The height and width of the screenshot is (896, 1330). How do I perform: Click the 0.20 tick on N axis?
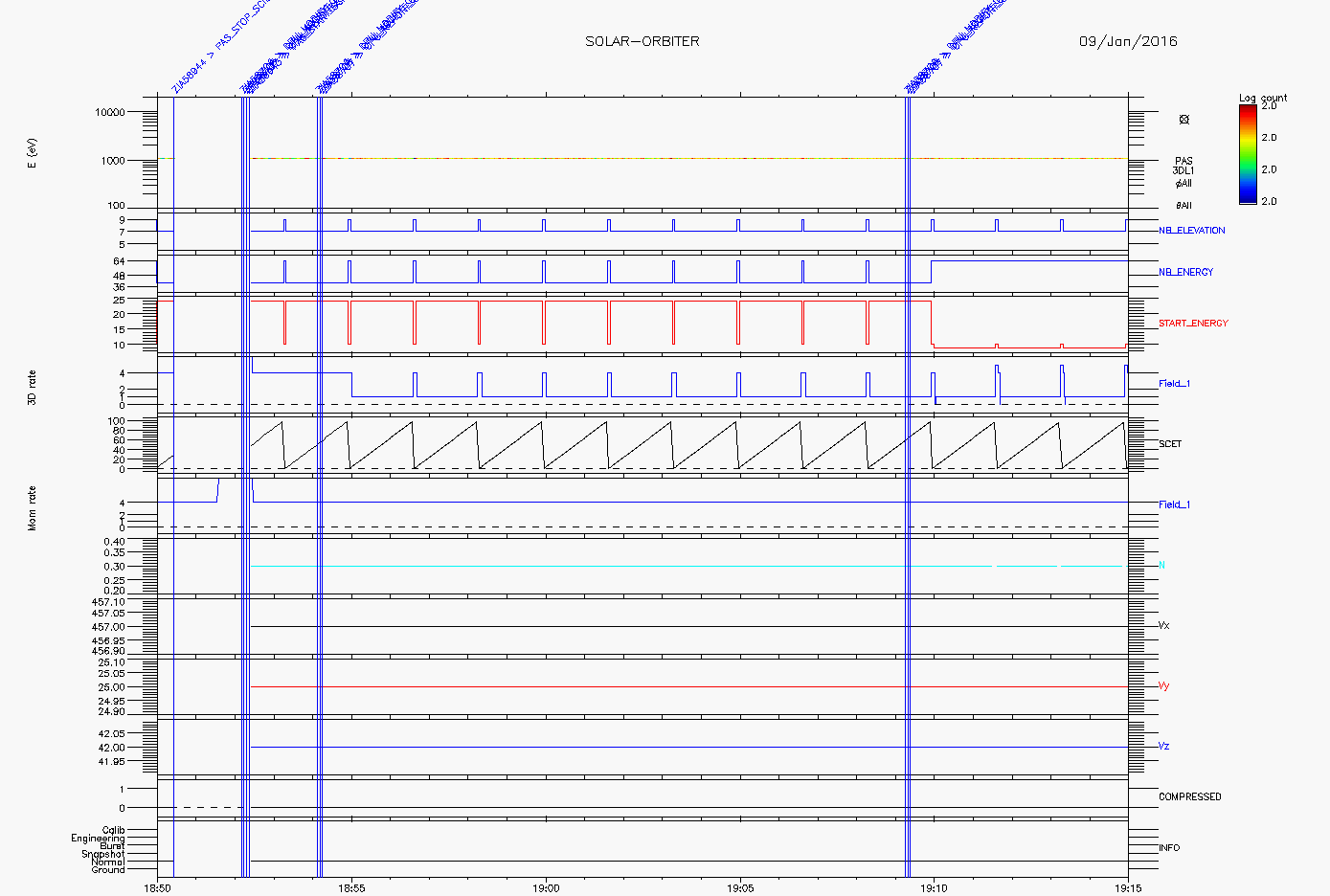[x=114, y=591]
